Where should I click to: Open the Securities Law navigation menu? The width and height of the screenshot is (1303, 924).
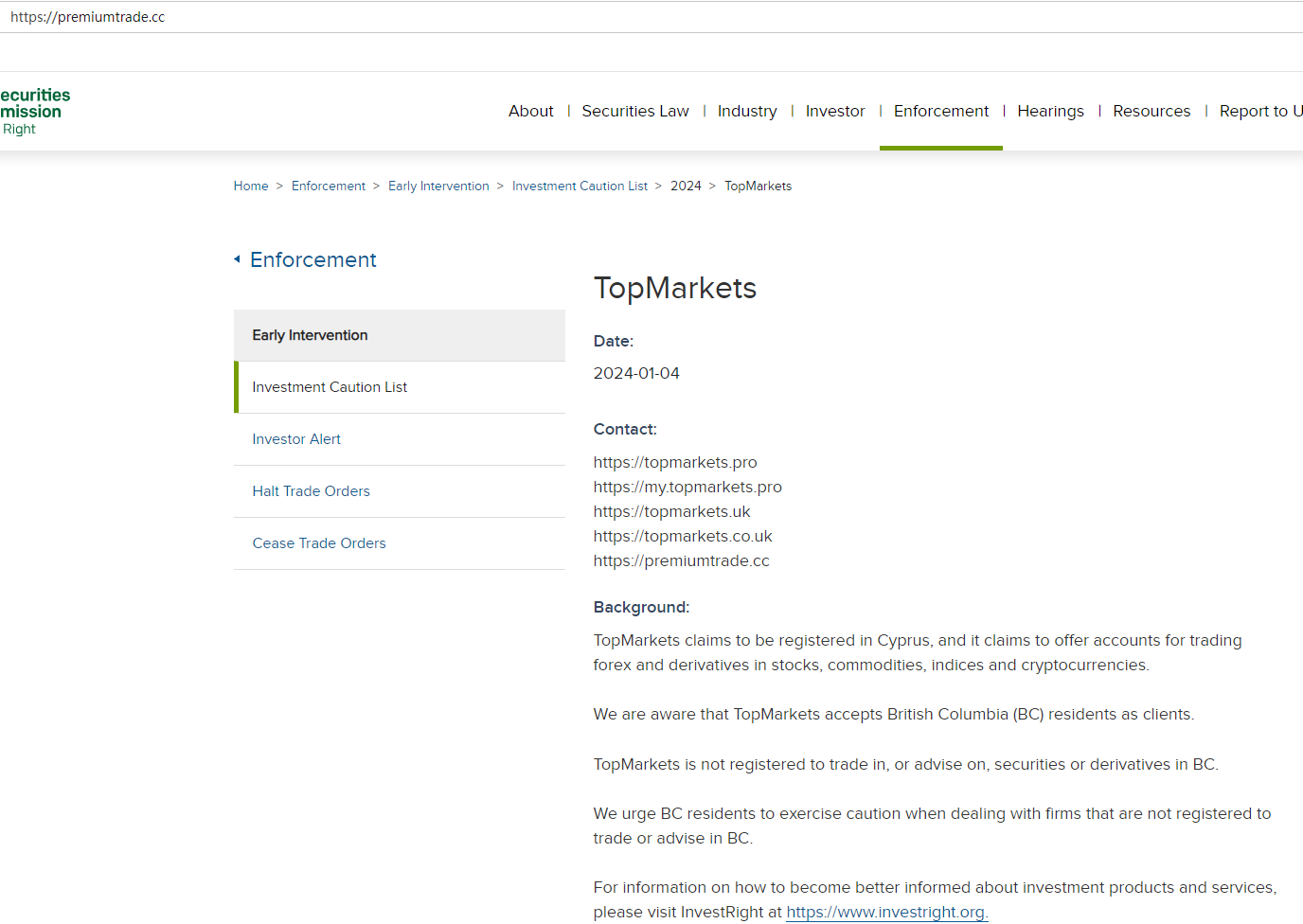click(x=635, y=111)
